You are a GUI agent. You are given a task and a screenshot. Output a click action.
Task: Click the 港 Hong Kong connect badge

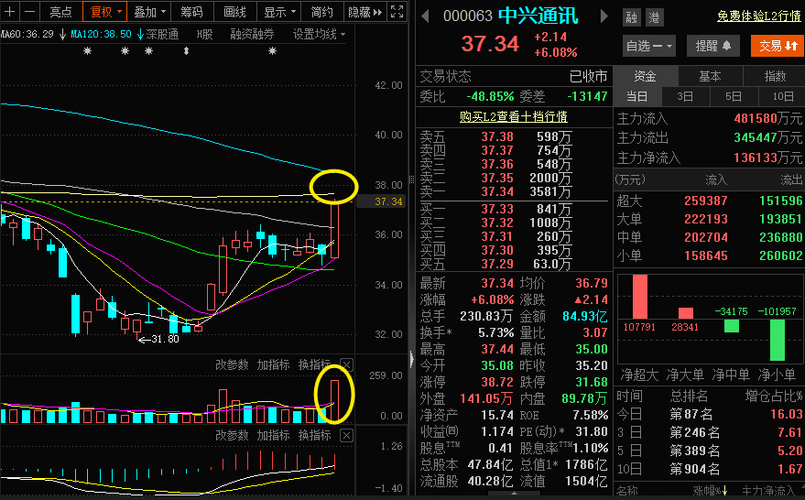(654, 18)
